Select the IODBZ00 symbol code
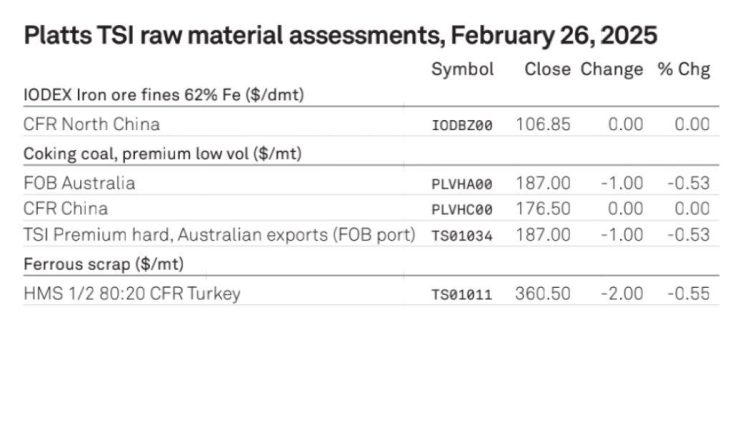The image size is (750, 430). (x=462, y=126)
